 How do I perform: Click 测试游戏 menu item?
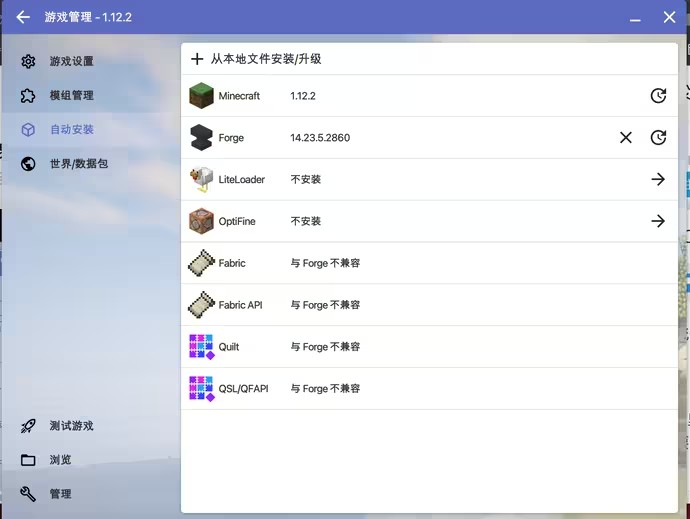coord(91,426)
